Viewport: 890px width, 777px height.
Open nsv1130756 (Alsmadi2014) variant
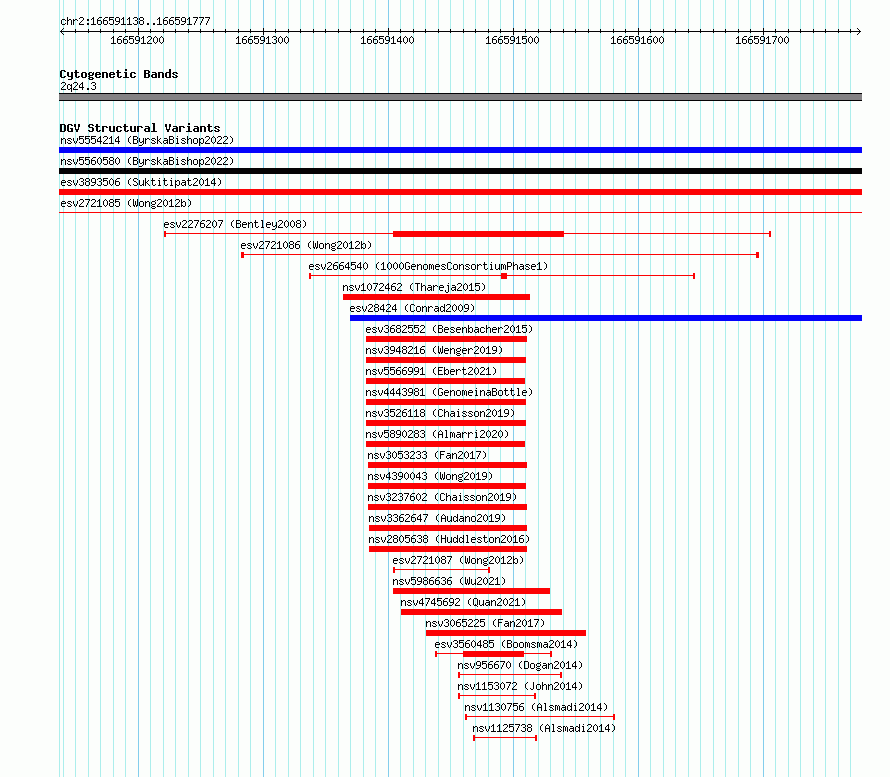536,707
